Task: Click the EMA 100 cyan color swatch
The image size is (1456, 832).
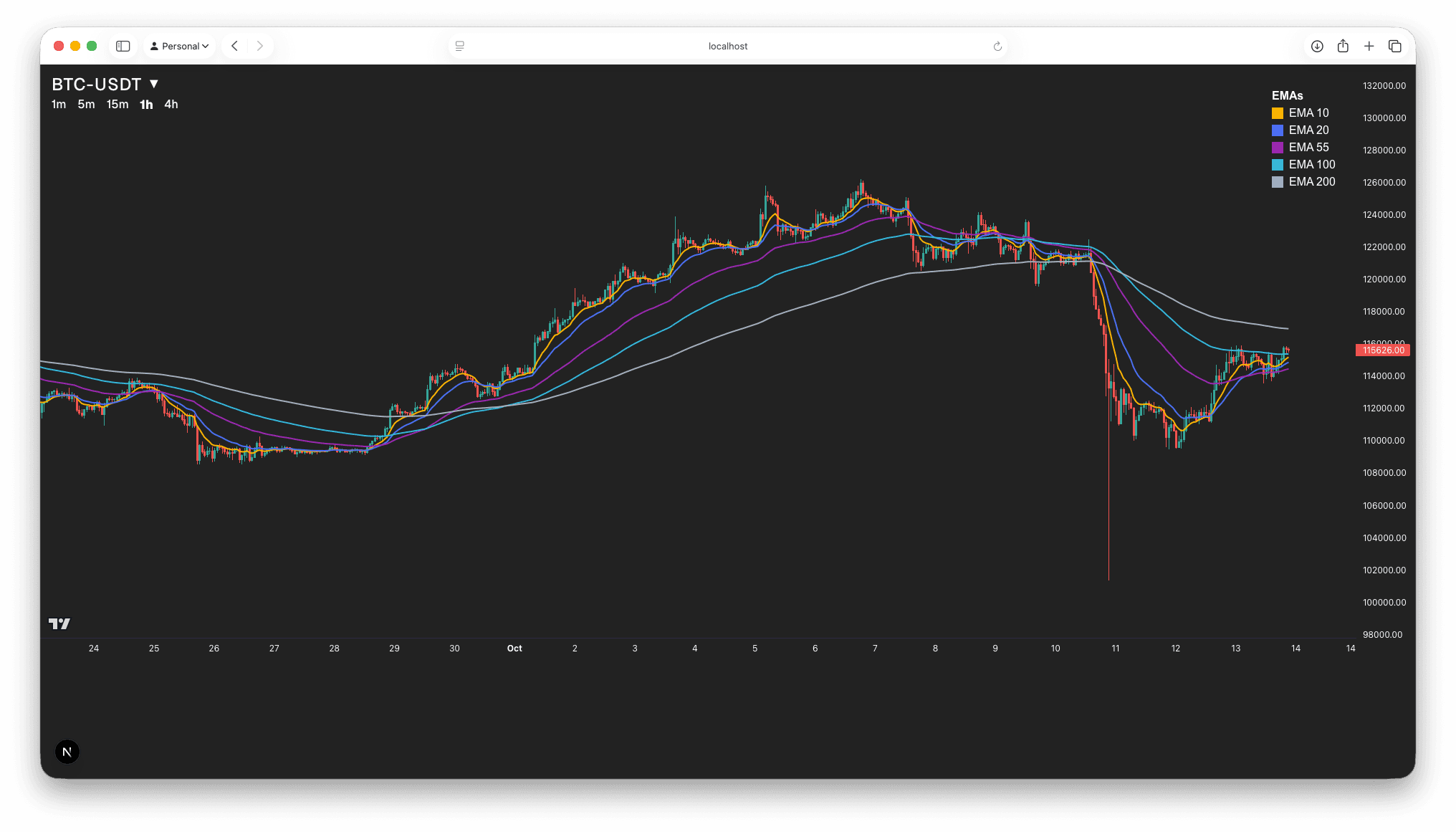Action: [1278, 165]
